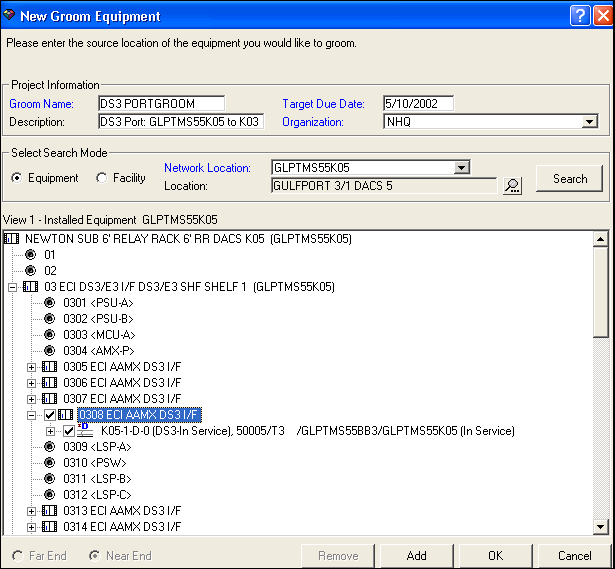Viewport: 615px width, 569px height.
Task: Click the tree scrollbar down arrow
Action: click(x=600, y=526)
